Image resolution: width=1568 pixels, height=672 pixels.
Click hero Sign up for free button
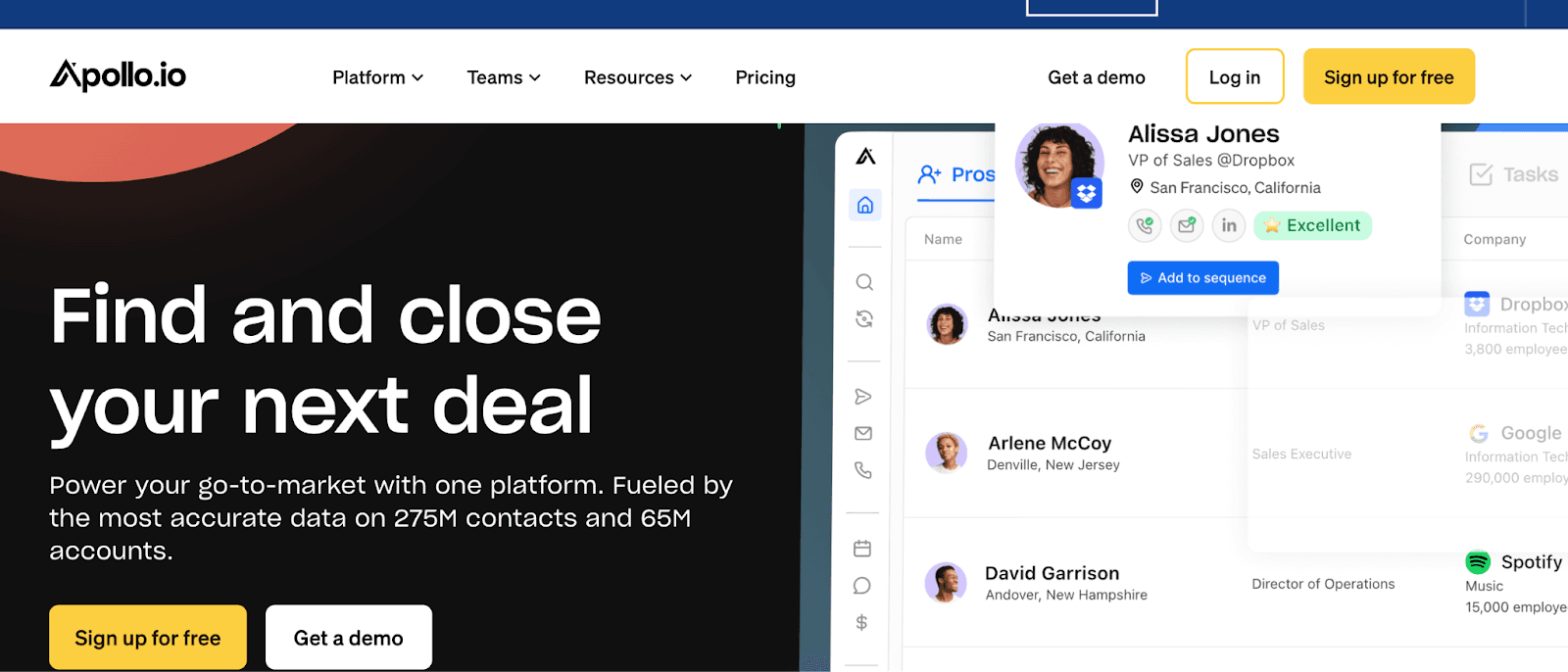(148, 638)
